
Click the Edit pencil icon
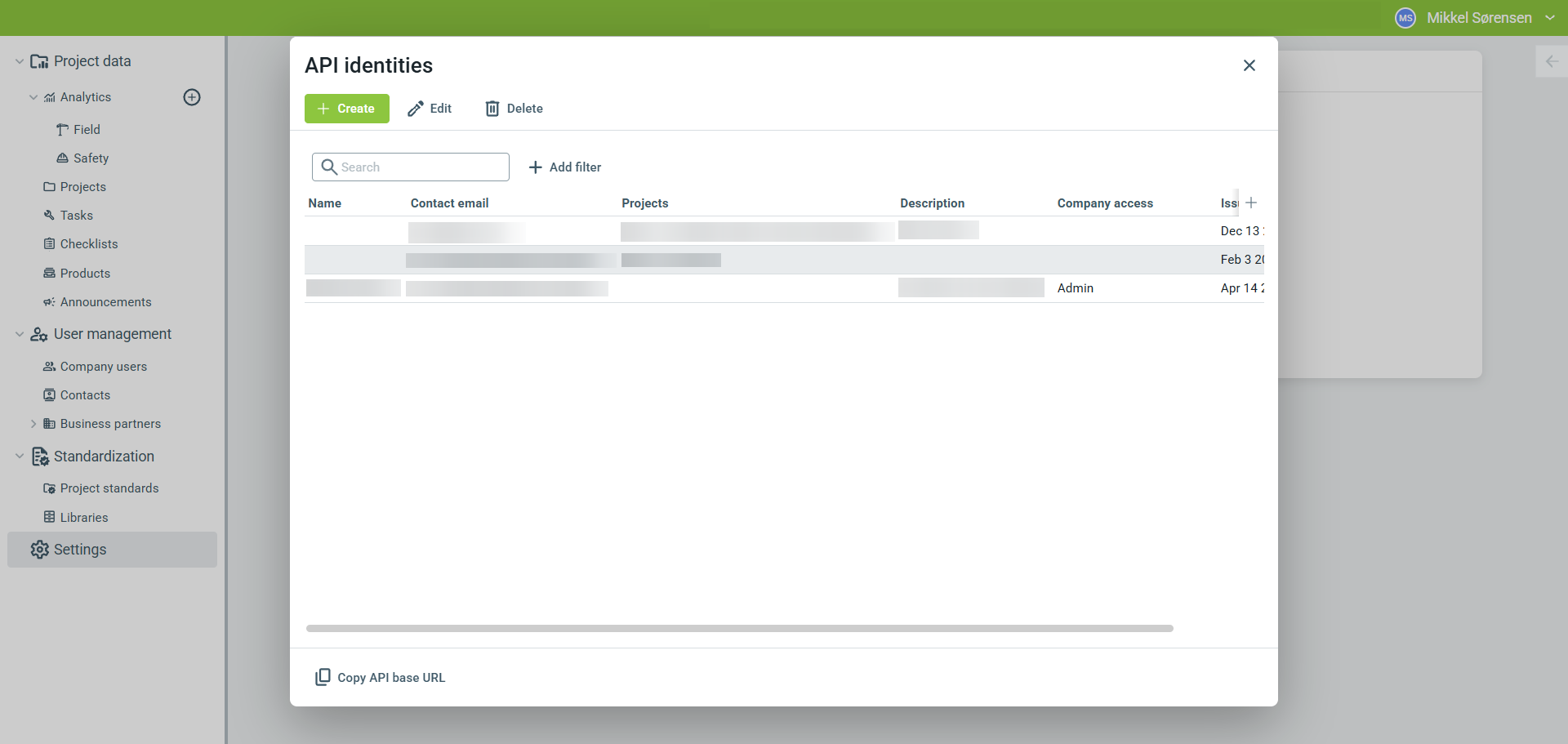(416, 109)
